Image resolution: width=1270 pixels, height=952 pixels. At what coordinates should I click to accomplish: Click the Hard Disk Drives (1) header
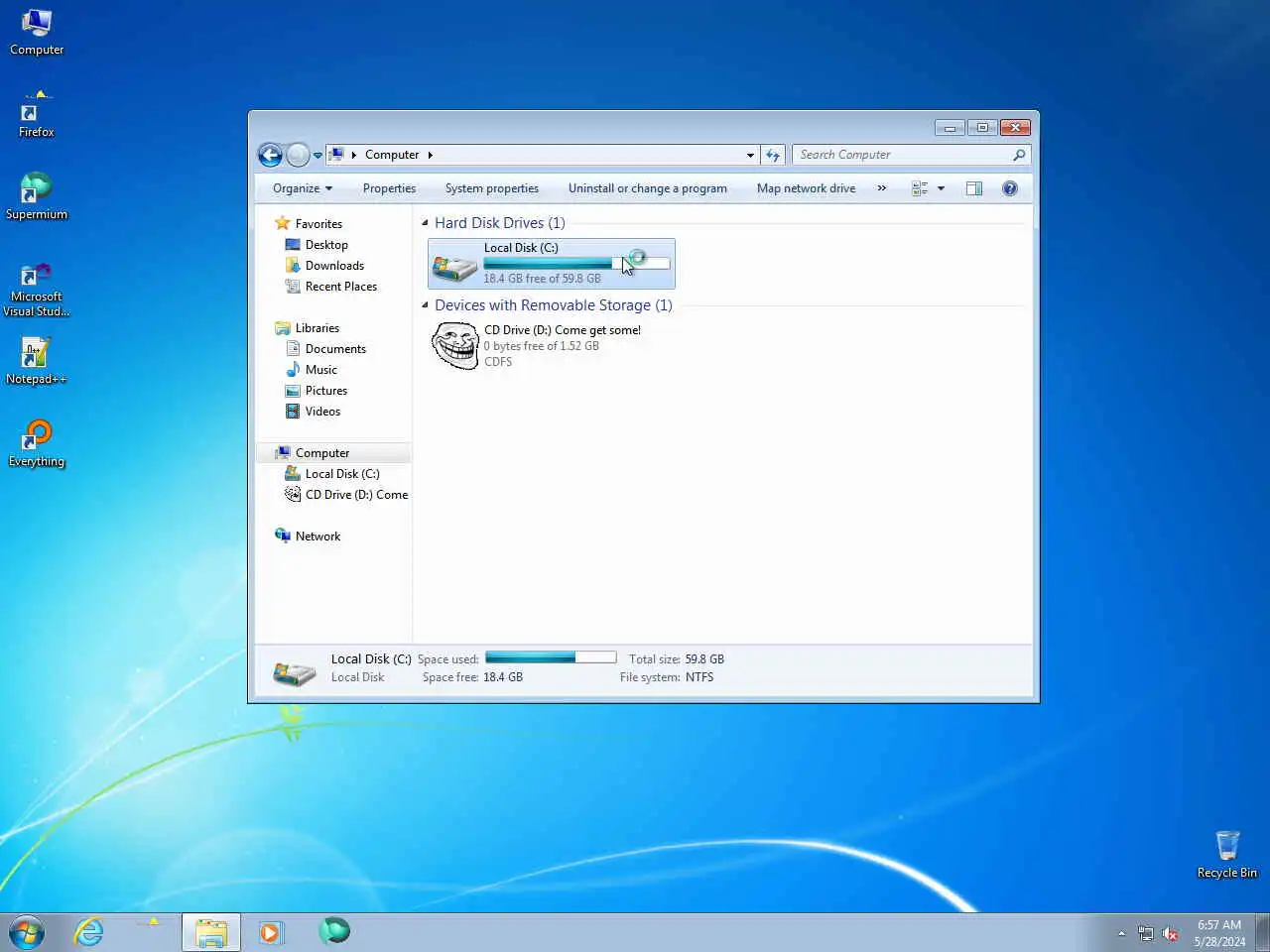(x=500, y=223)
